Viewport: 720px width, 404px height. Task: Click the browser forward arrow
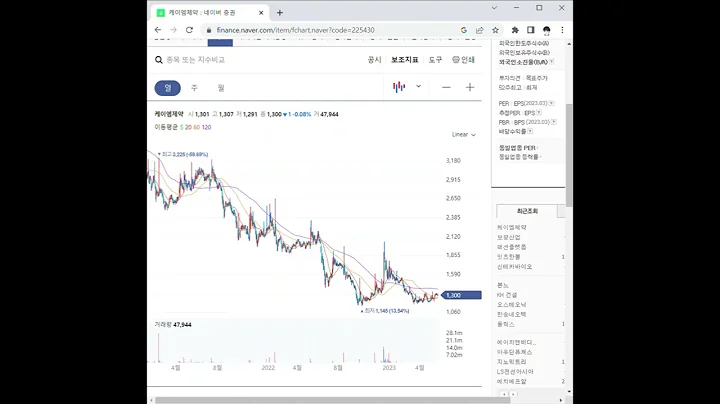pyautogui.click(x=173, y=30)
